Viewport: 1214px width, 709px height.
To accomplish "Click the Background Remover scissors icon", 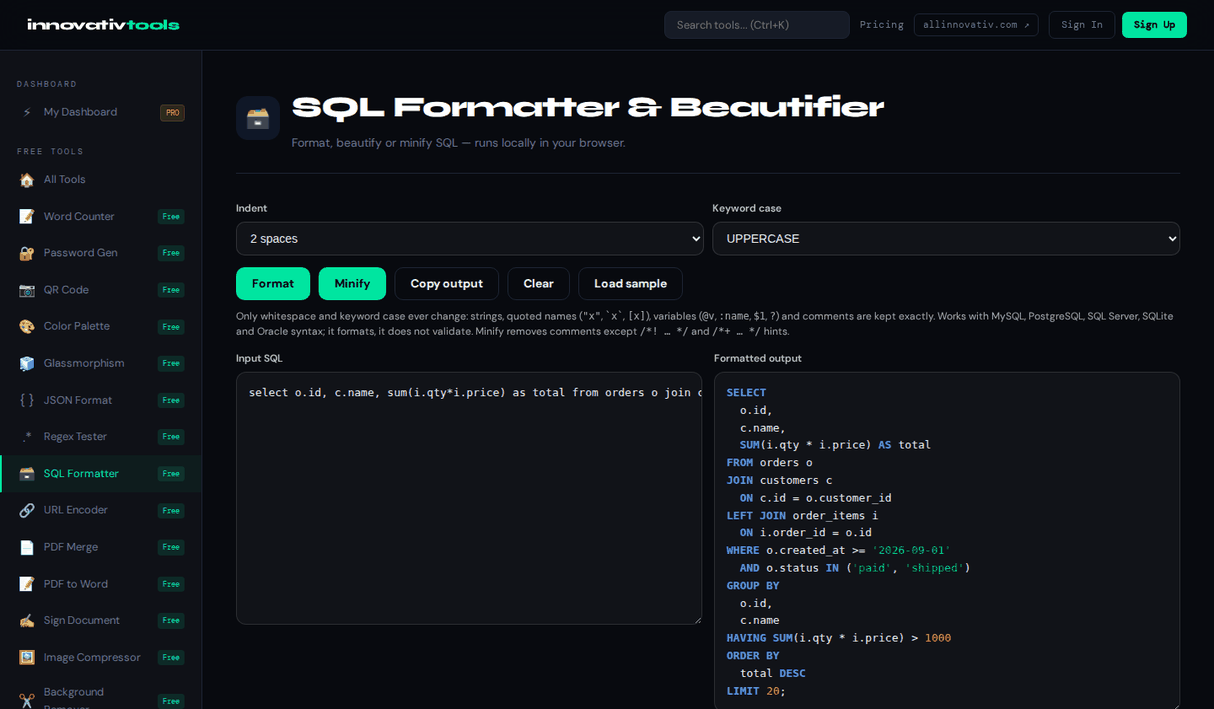I will (x=27, y=700).
